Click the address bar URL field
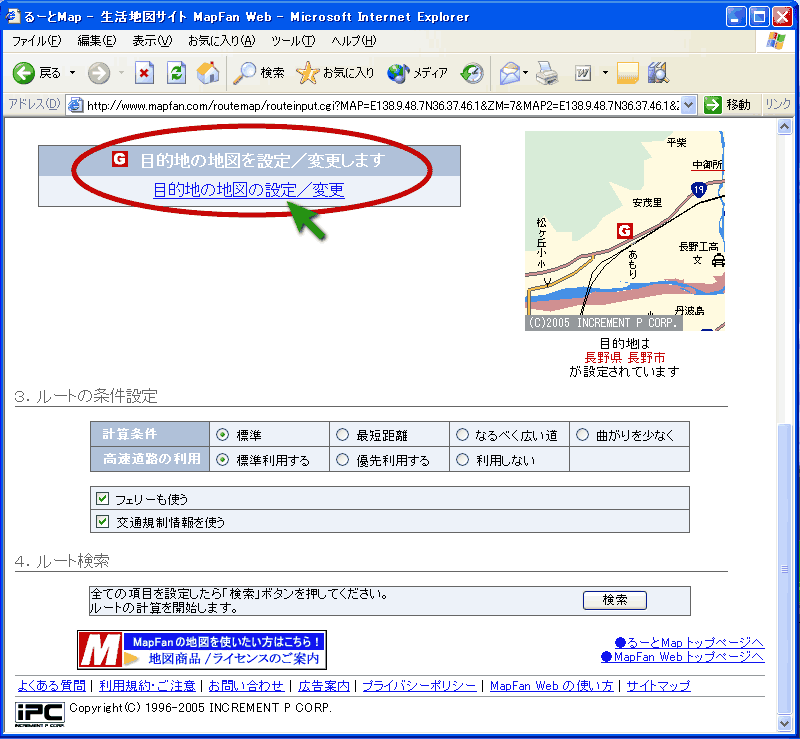800x739 pixels. click(383, 106)
